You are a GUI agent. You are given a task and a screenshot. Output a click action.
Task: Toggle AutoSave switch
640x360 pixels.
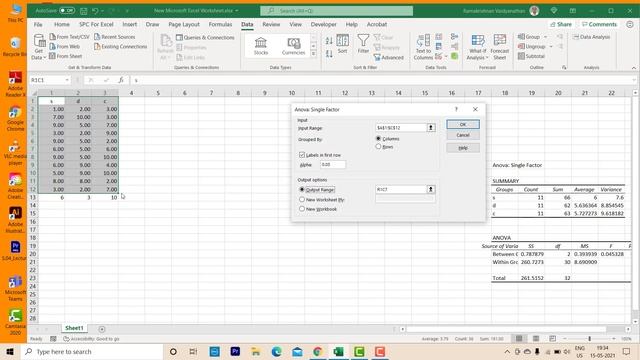[67, 11]
